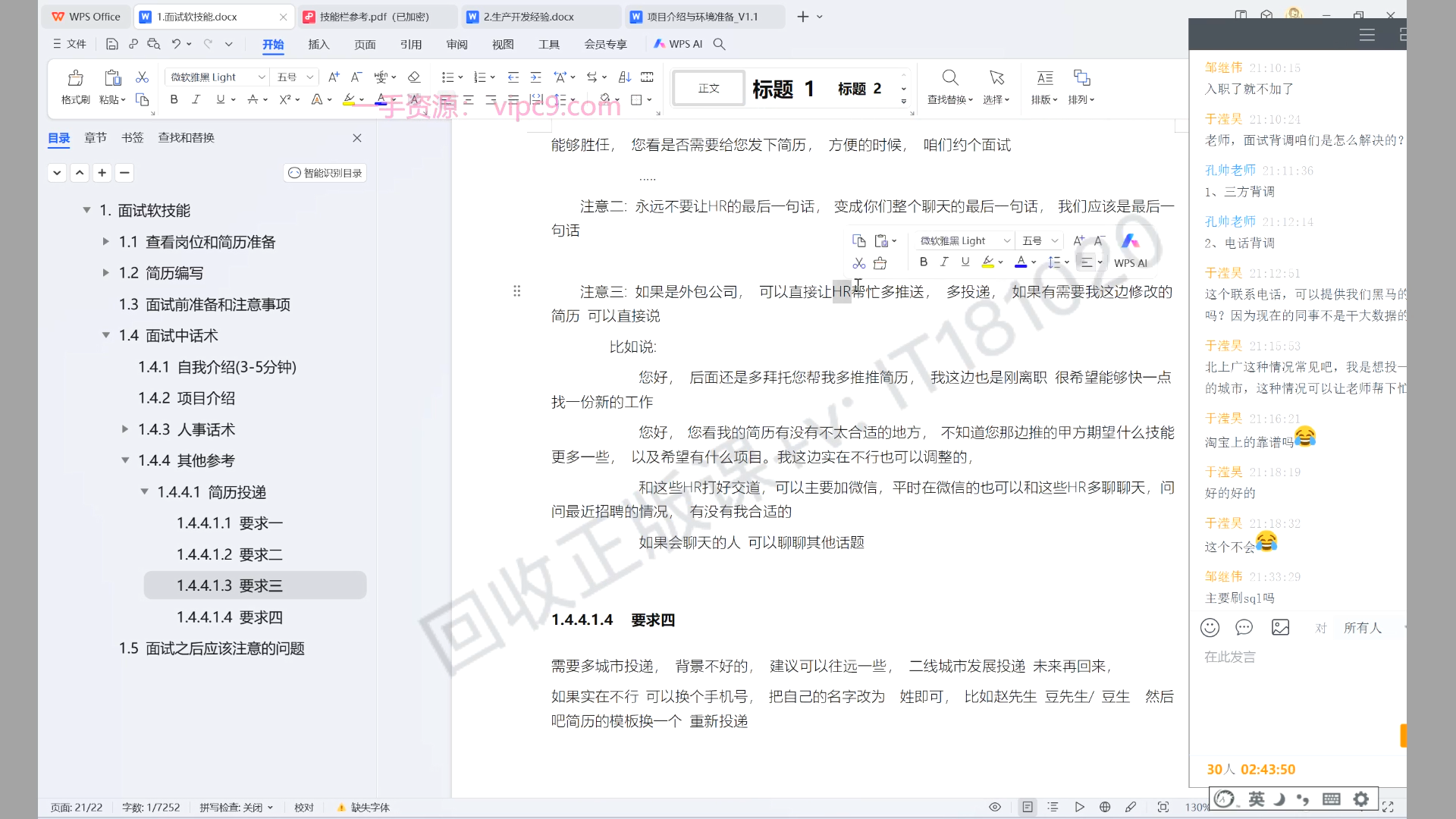Image resolution: width=1456 pixels, height=819 pixels.
Task: Click the Format Painter brush icon
Action: pos(75,78)
